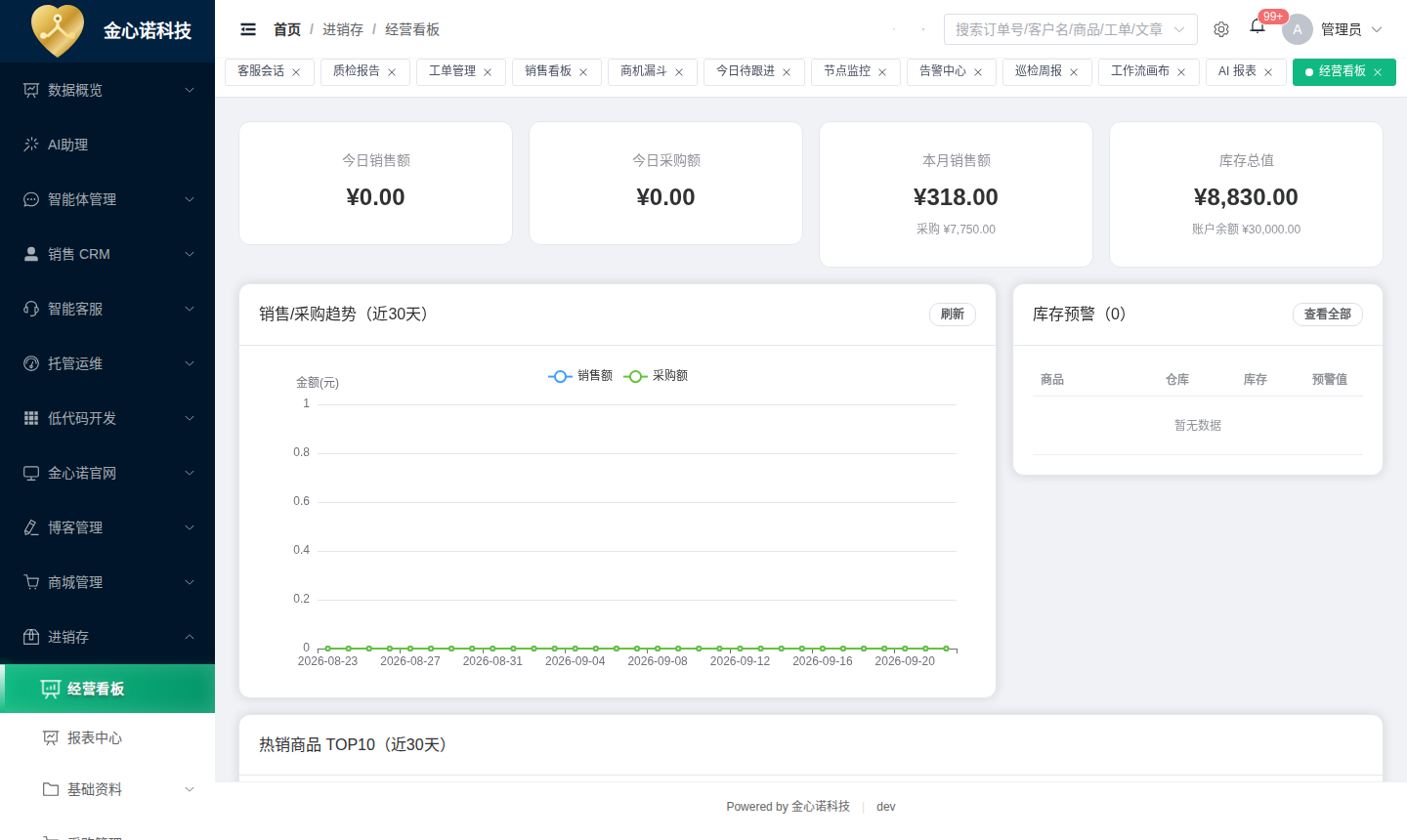Click the 博客管理 pen icon
The image size is (1407, 840).
pos(31,527)
